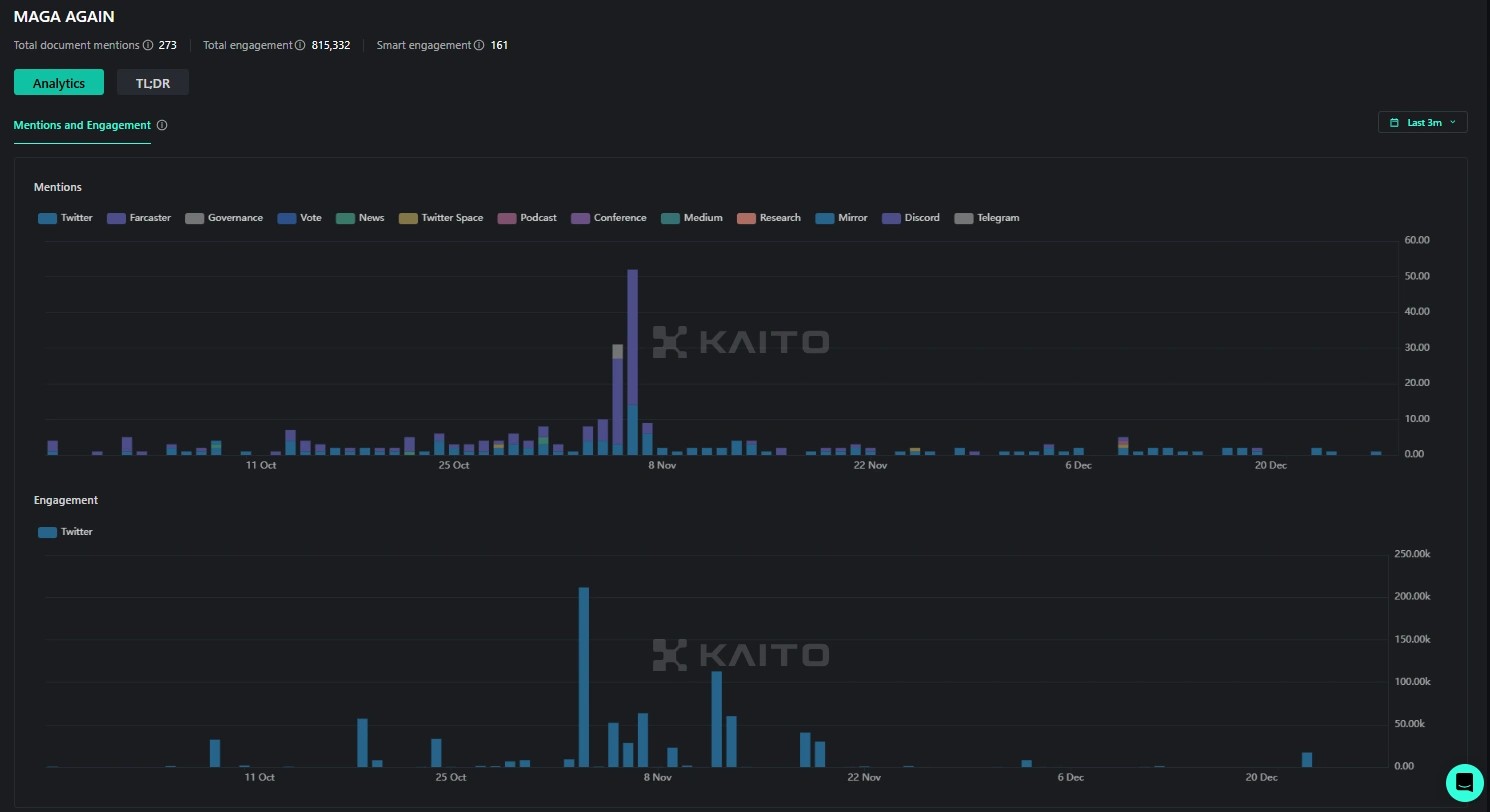This screenshot has height=812, width=1490.
Task: Open info tooltip for Smart engagement
Action: [x=479, y=45]
